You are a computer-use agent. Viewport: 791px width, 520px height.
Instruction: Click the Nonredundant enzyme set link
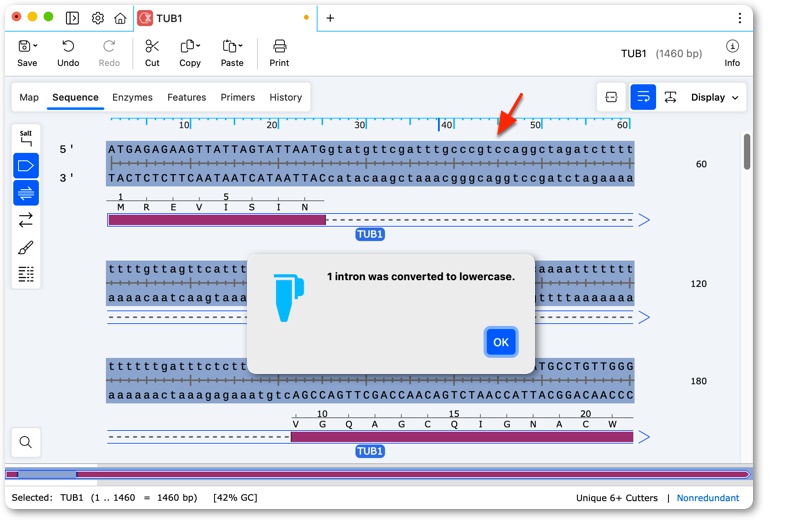(708, 498)
